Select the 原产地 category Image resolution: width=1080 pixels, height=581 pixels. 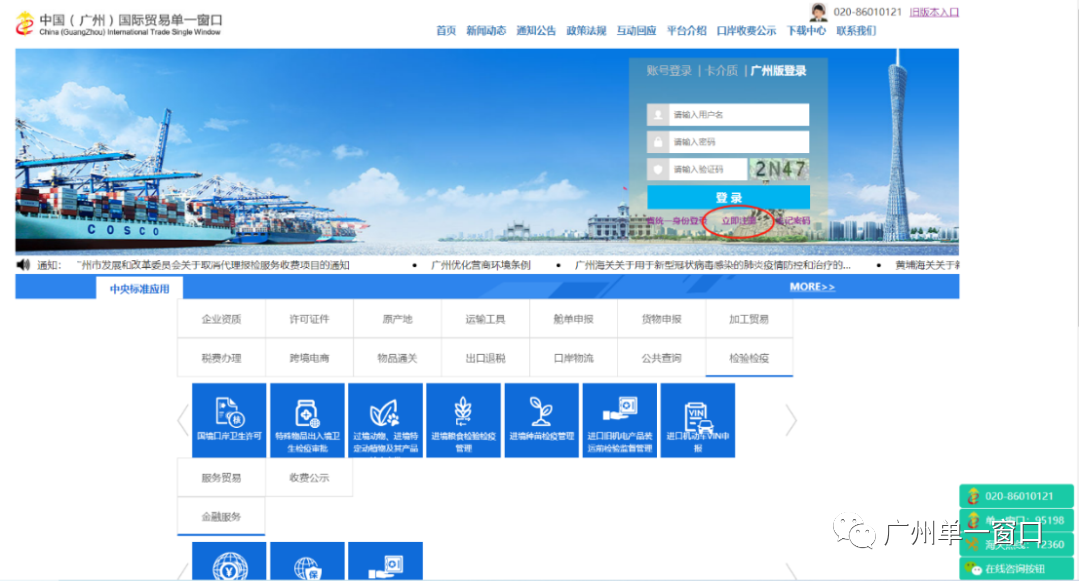click(397, 319)
